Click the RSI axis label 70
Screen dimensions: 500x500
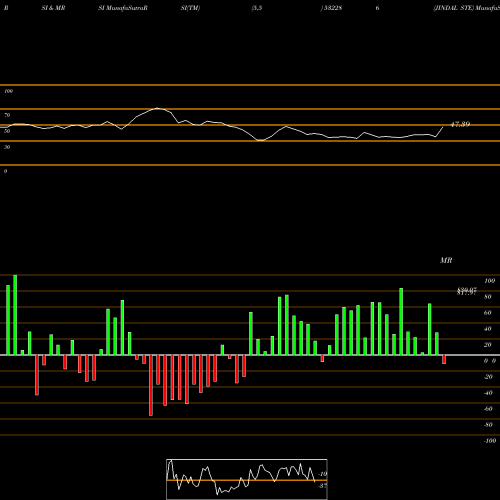[x=7, y=115]
